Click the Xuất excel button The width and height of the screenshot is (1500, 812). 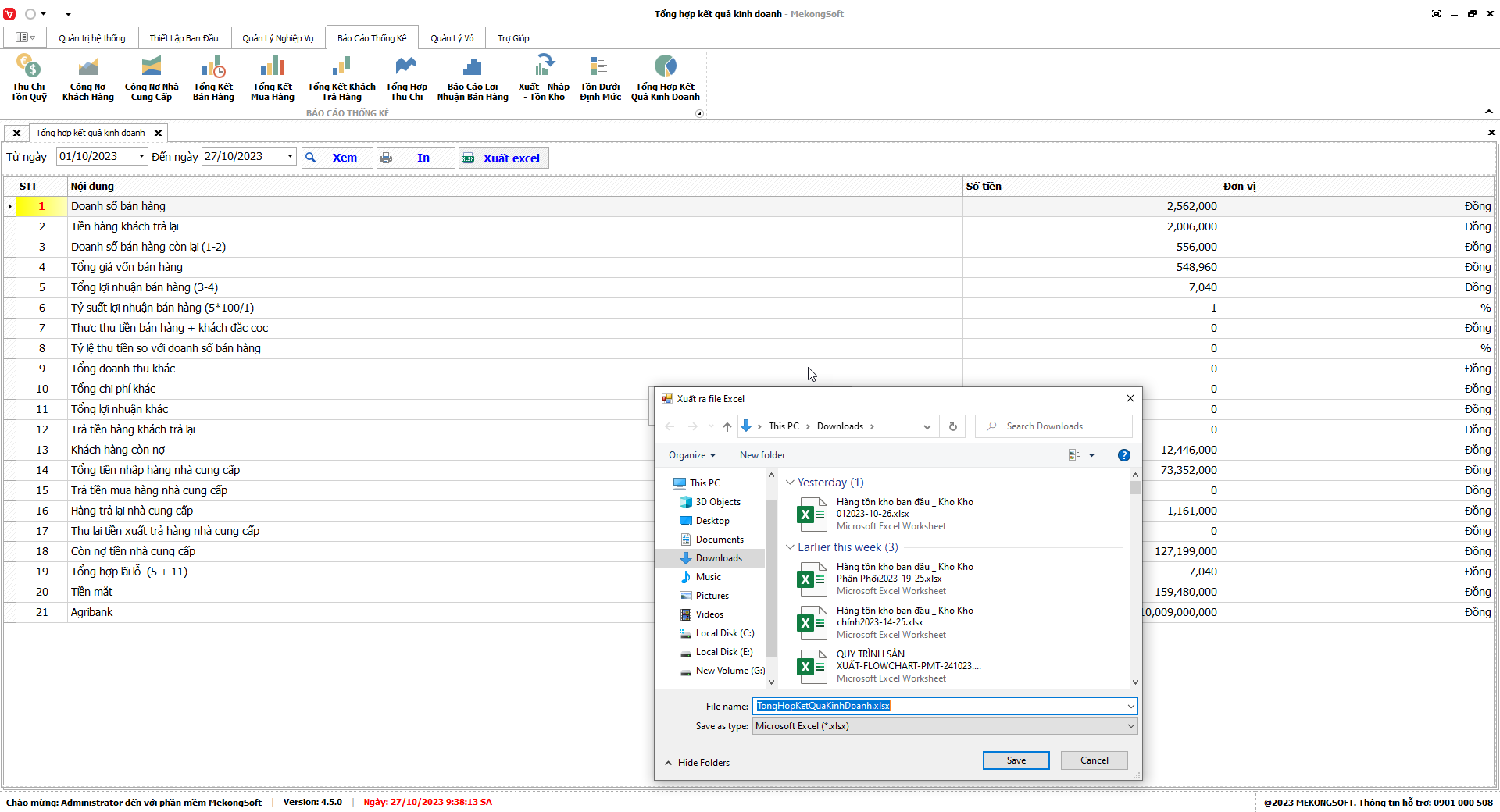504,158
